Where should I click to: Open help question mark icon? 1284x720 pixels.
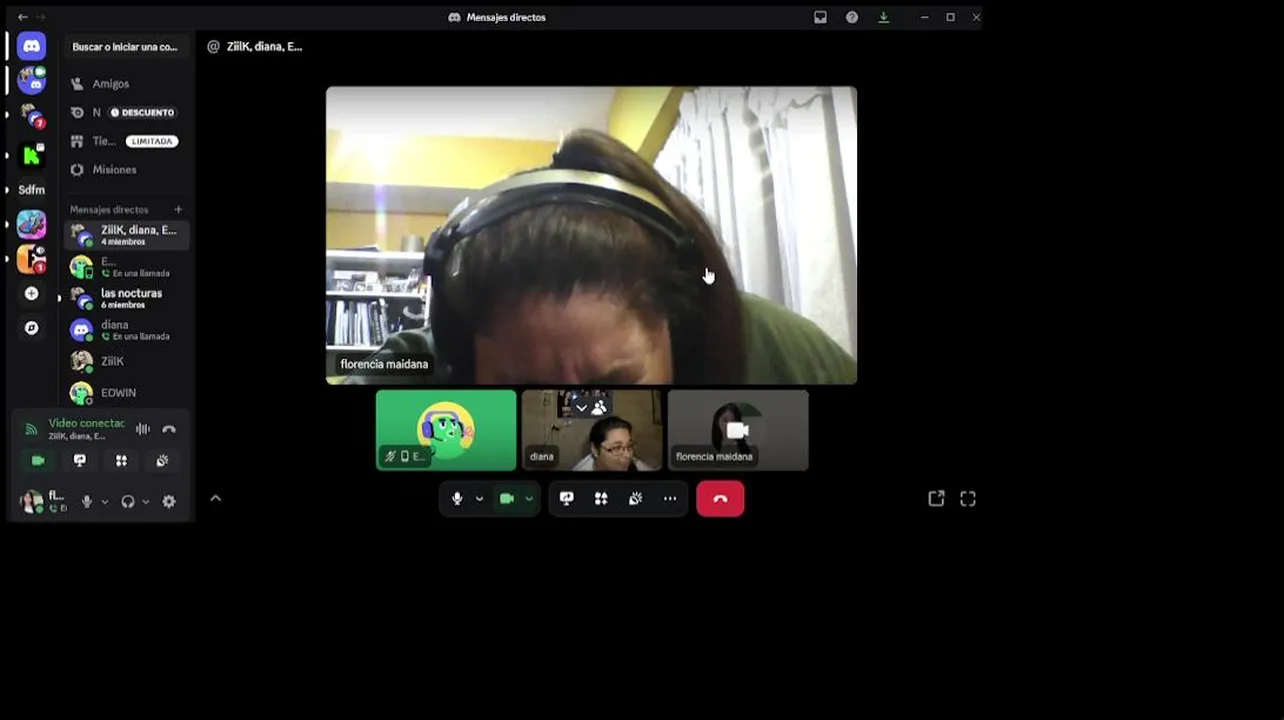click(x=852, y=17)
